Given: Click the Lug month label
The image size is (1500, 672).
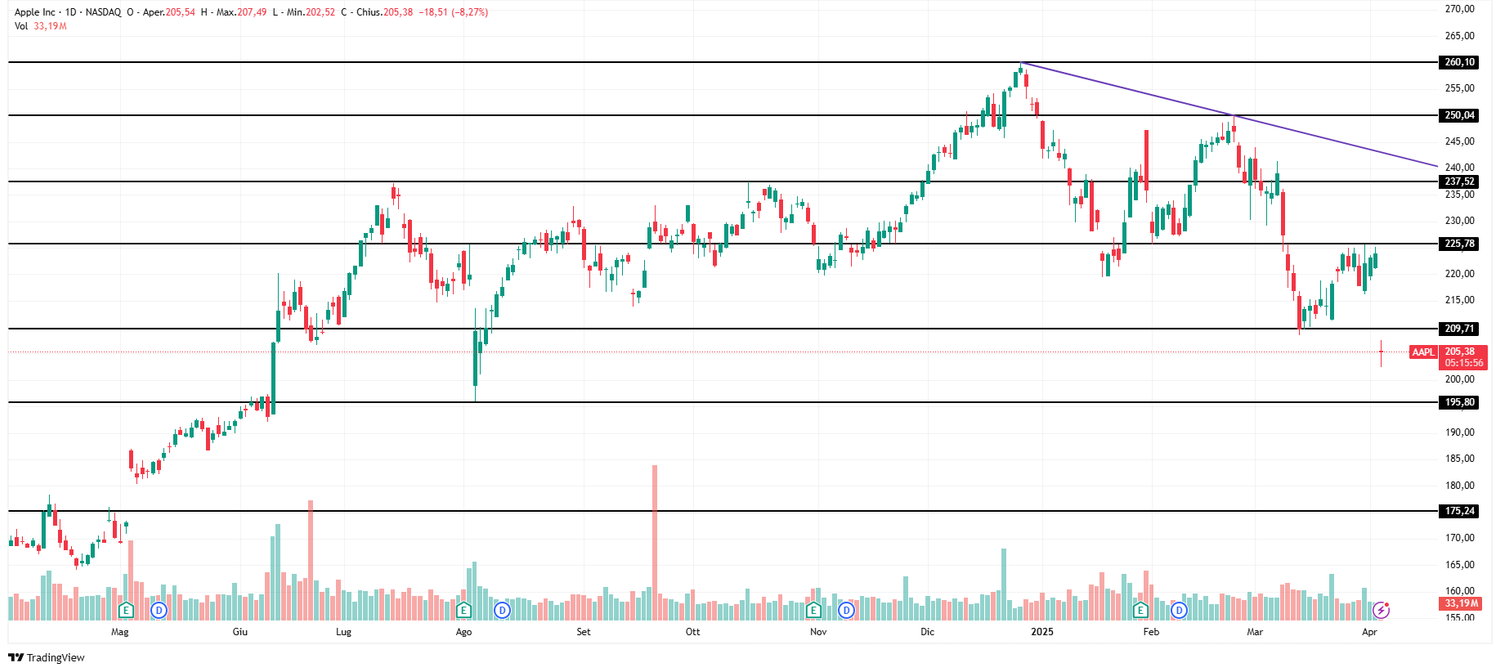Looking at the screenshot, I should (x=343, y=633).
